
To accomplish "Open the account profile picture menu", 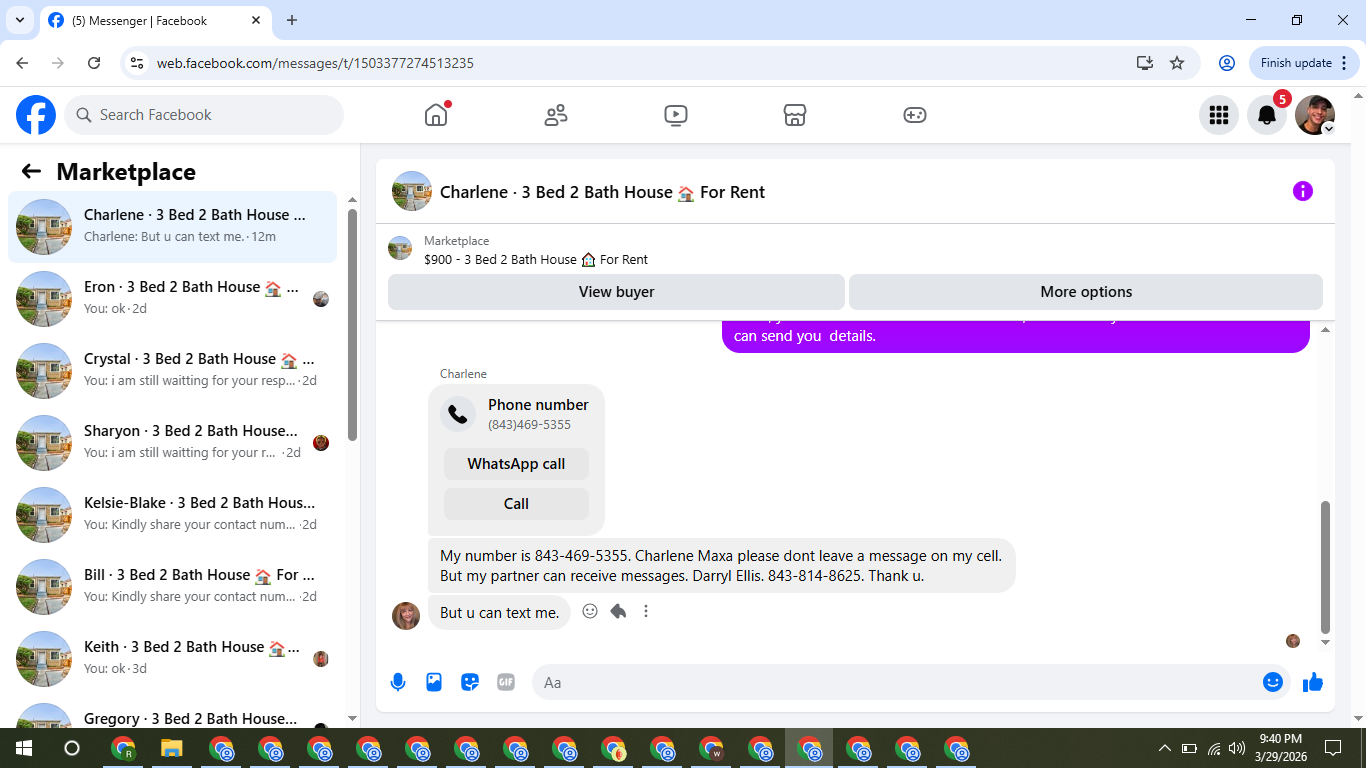I will [x=1315, y=115].
